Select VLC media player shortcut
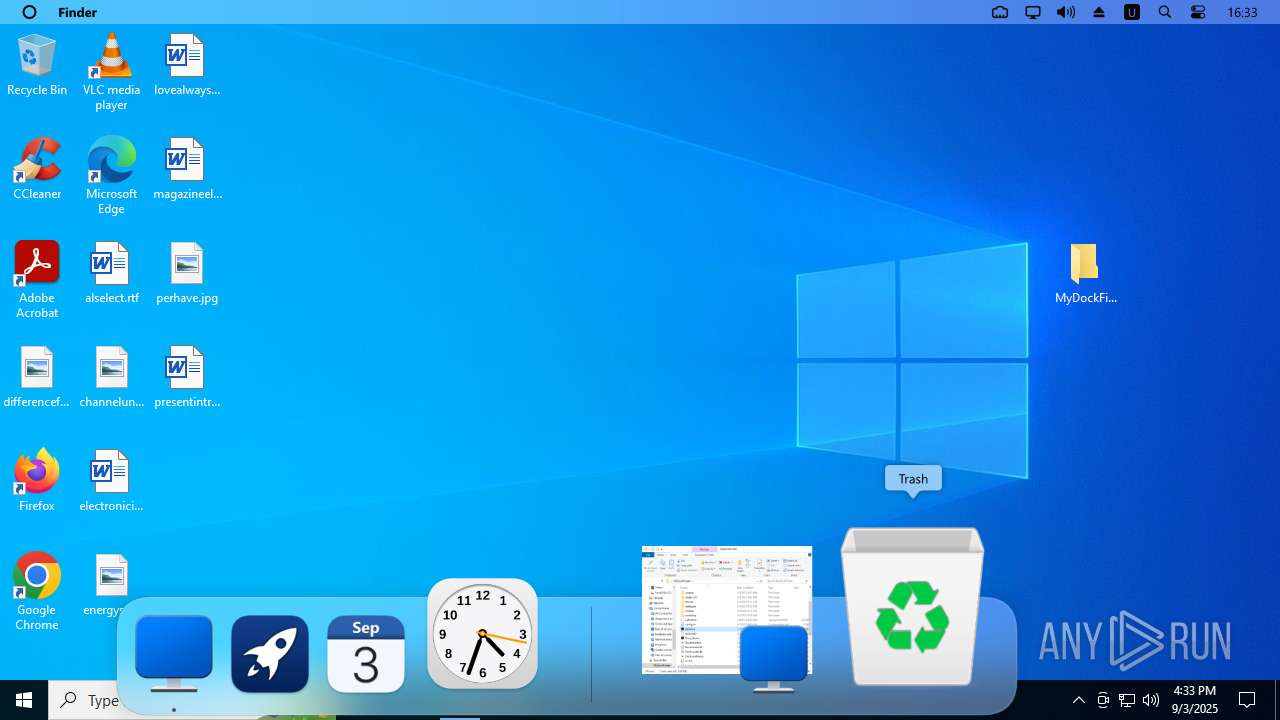This screenshot has width=1280, height=720. pos(111,72)
